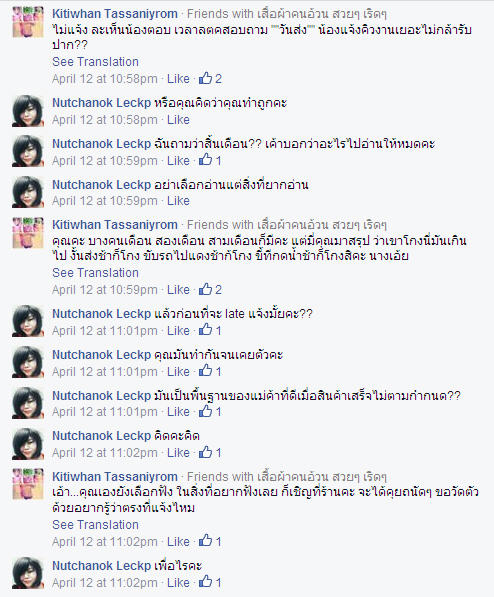Viewport: 494px width, 597px height.
Task: Click thumbs-up icon on 'late' comment at 11:01pm
Action: [205, 330]
